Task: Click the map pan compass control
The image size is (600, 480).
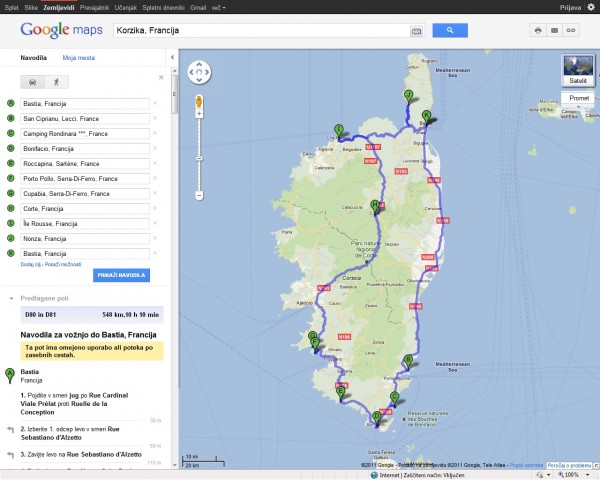Action: (199, 72)
